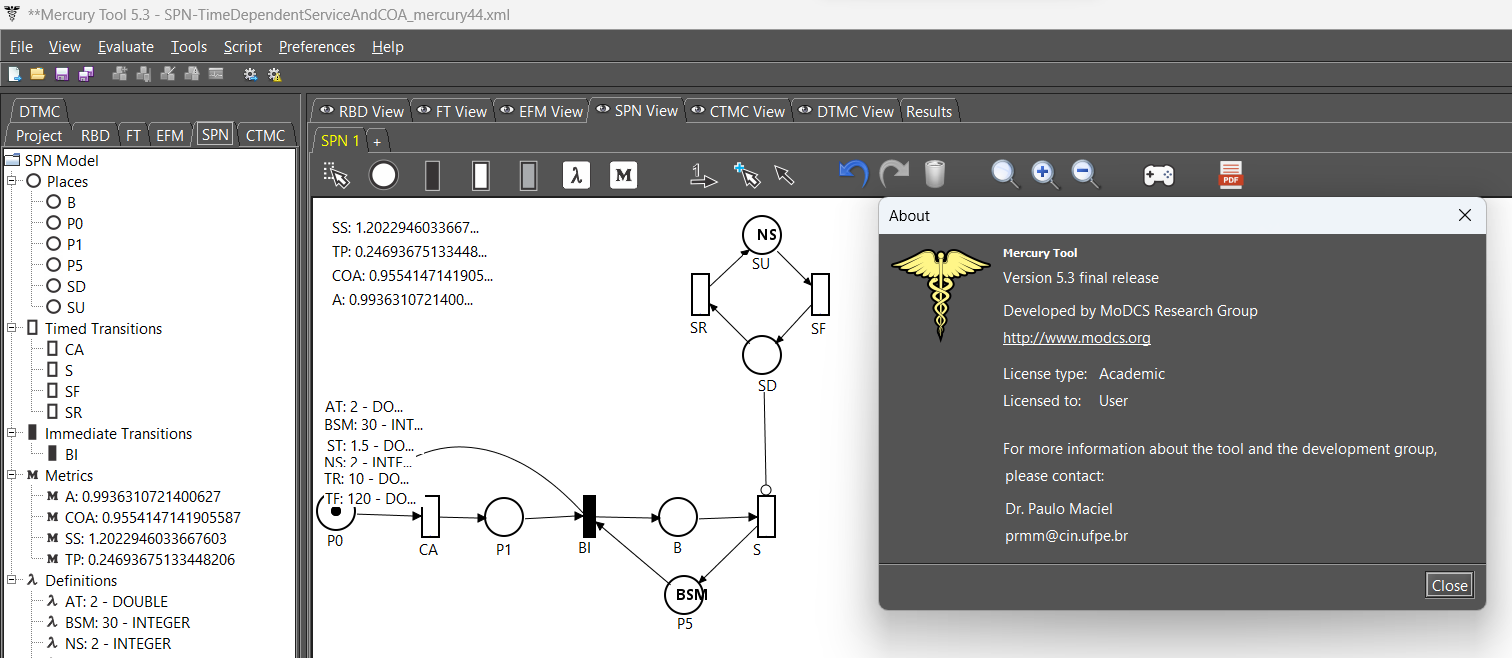Open the http://www.modcs.org link
This screenshot has width=1512, height=658.
pyautogui.click(x=1077, y=337)
